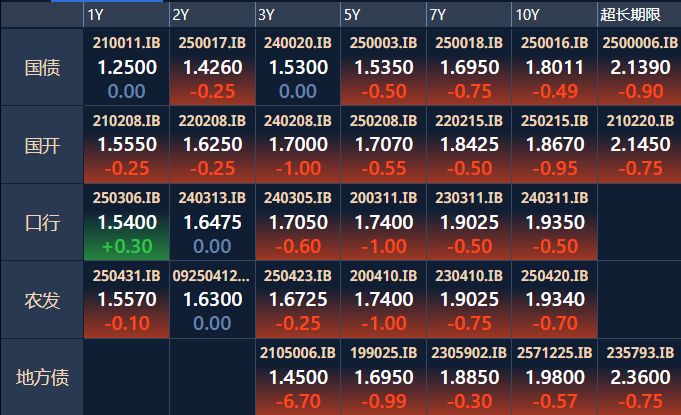Image resolution: width=681 pixels, height=415 pixels.
Task: Select the 1Y column header
Action: 126,15
